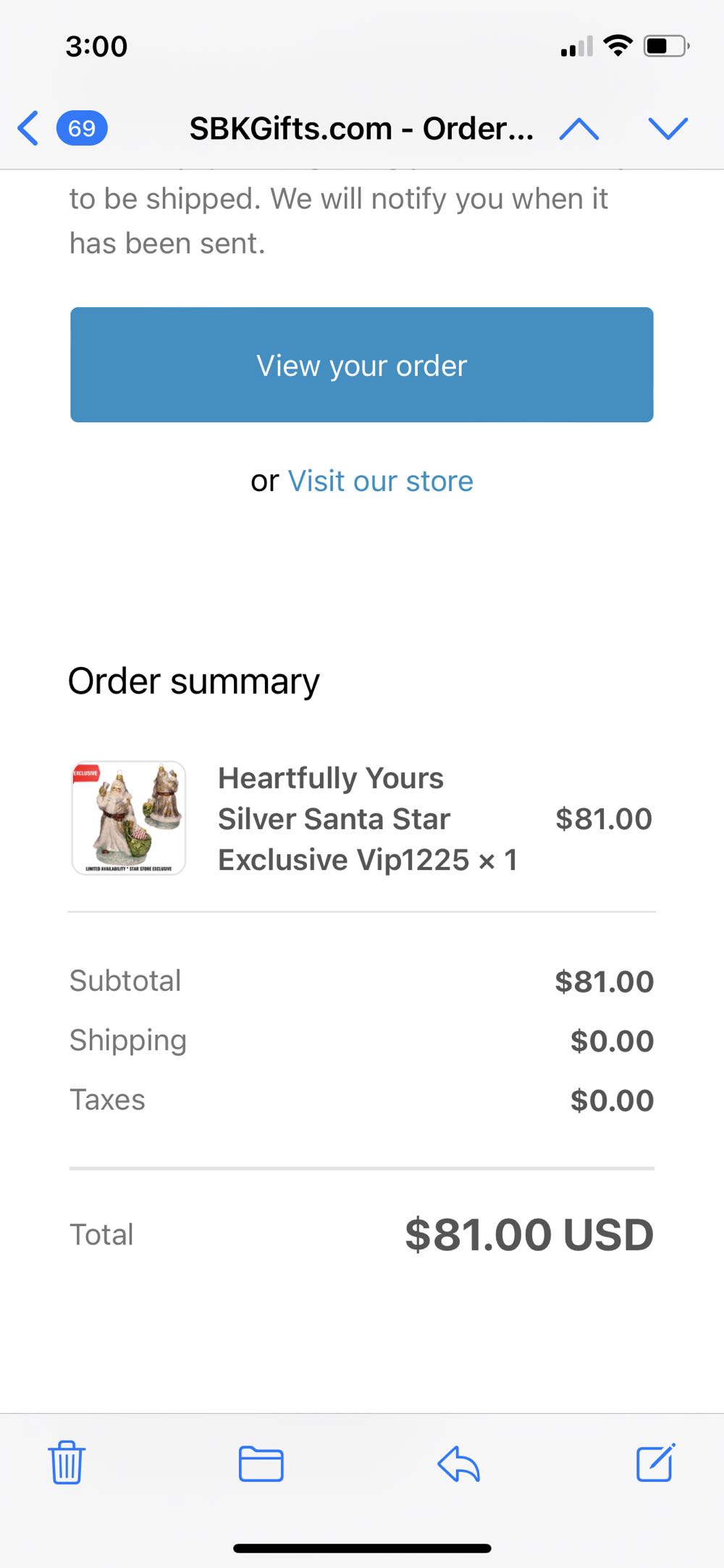Compose a new message with pencil icon
724x1568 pixels.
(x=656, y=1463)
